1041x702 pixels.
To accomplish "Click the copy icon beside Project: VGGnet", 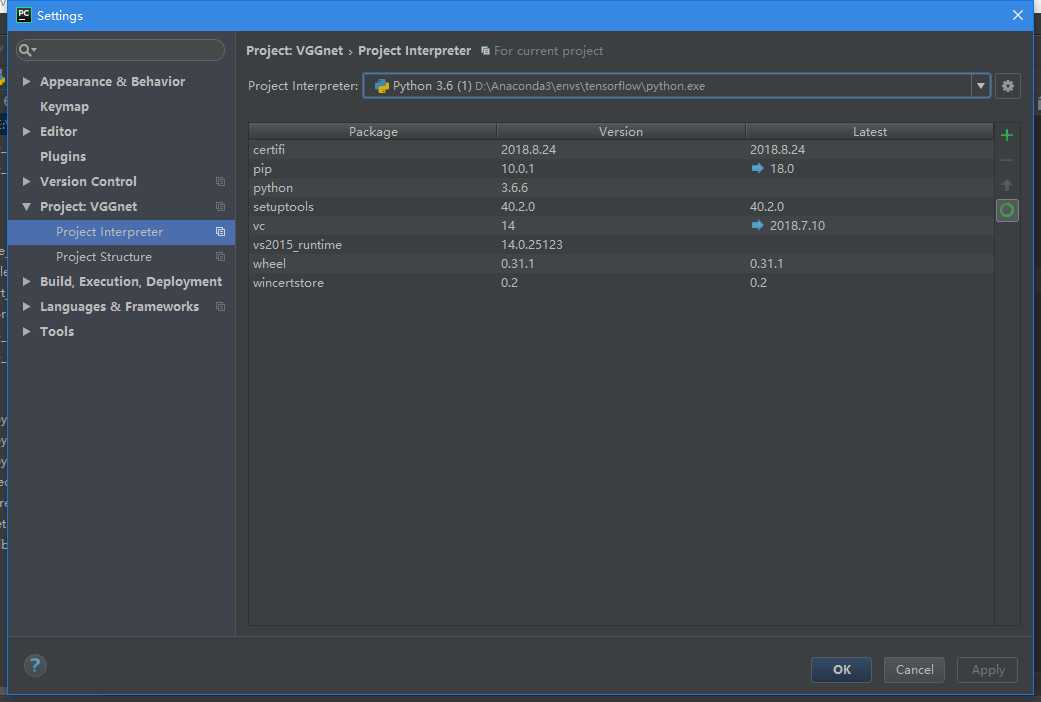I will (x=220, y=207).
